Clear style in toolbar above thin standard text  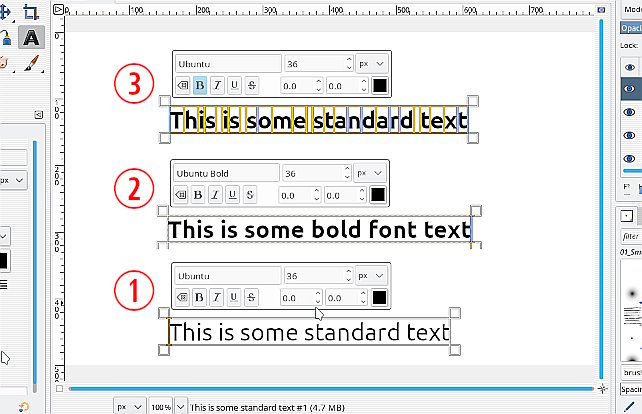[182, 297]
